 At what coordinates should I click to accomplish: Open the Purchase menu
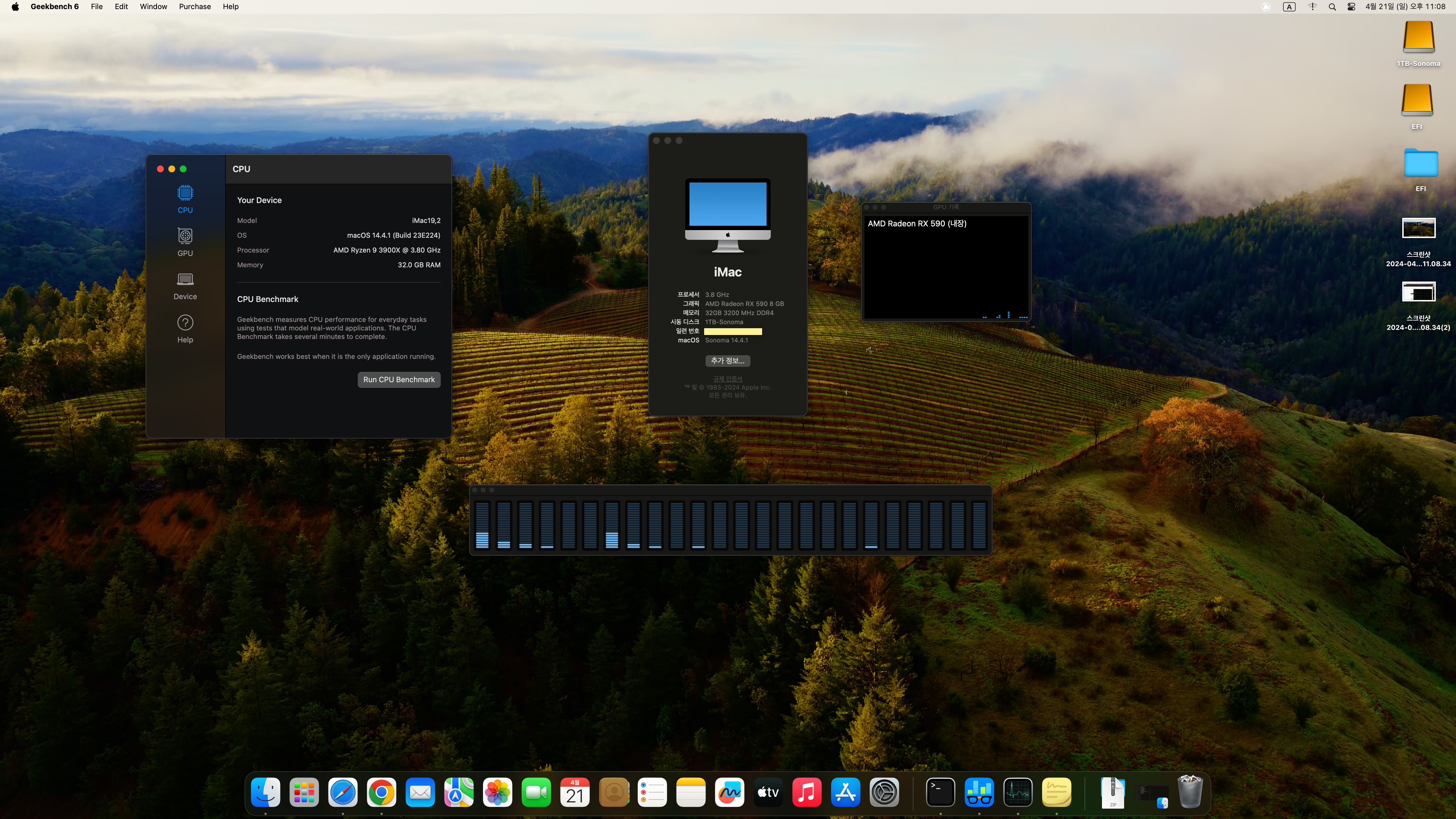click(195, 7)
